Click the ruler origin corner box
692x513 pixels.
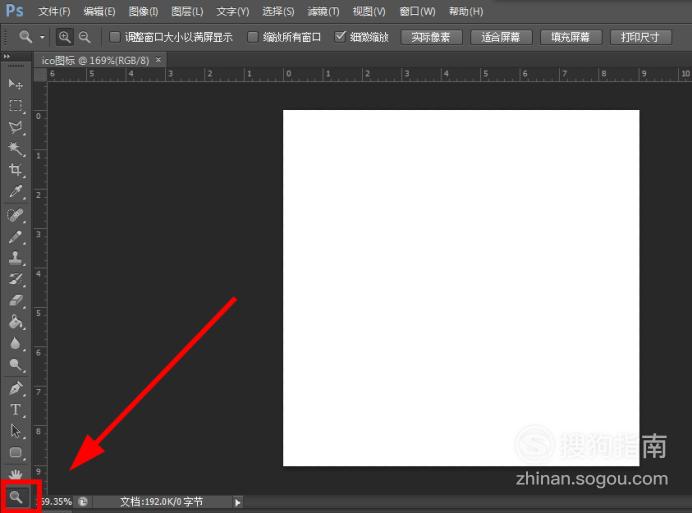pyautogui.click(x=41, y=75)
